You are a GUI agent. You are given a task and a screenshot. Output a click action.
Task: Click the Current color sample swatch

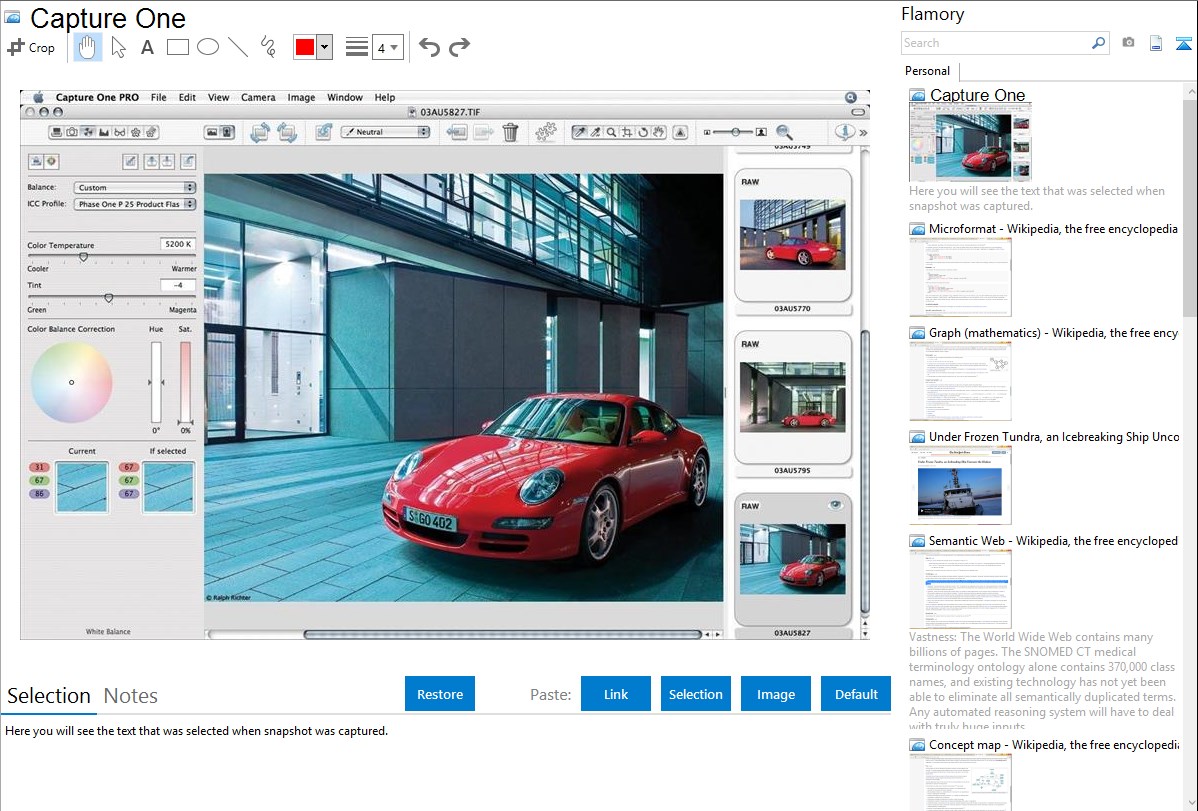(82, 487)
